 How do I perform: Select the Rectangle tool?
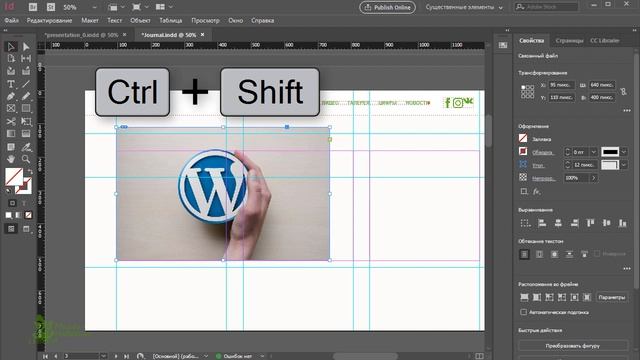26,109
